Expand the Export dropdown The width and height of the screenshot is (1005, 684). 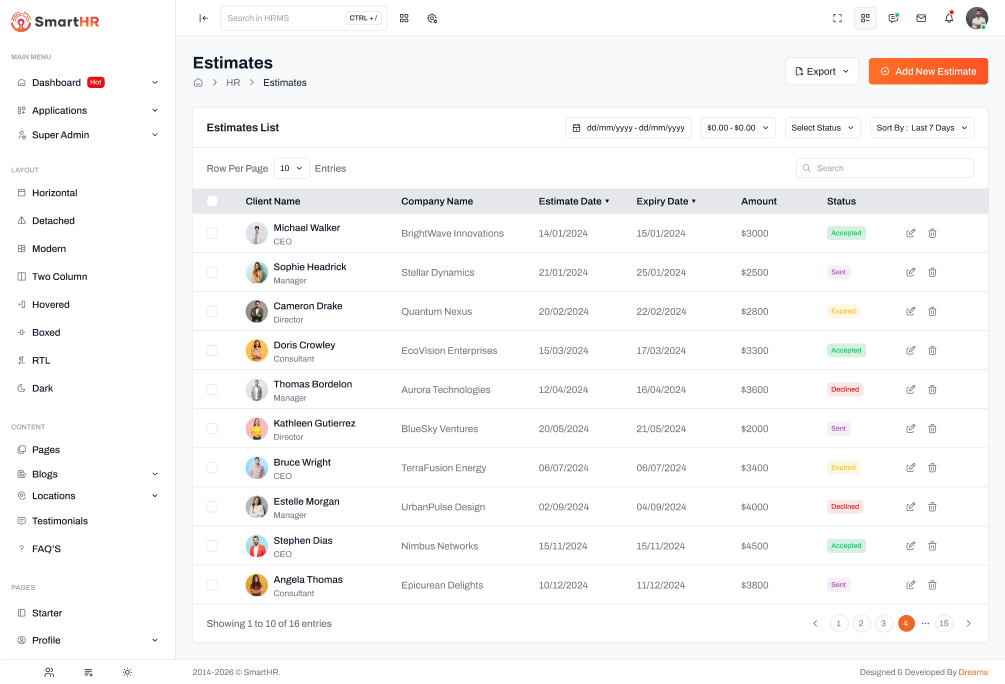pos(822,71)
